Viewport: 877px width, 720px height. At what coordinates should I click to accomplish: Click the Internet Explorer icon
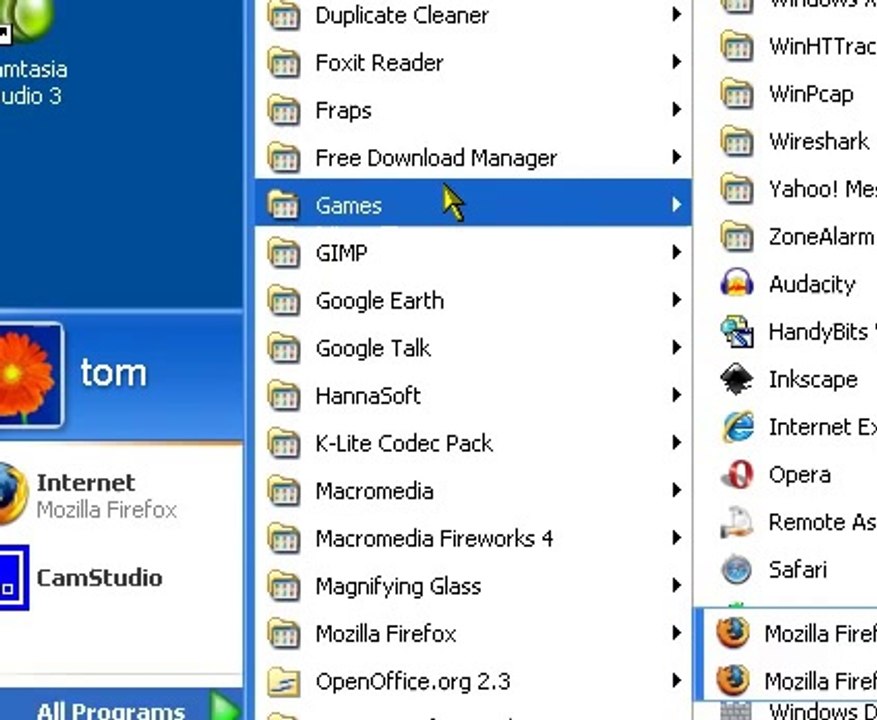[x=738, y=427]
